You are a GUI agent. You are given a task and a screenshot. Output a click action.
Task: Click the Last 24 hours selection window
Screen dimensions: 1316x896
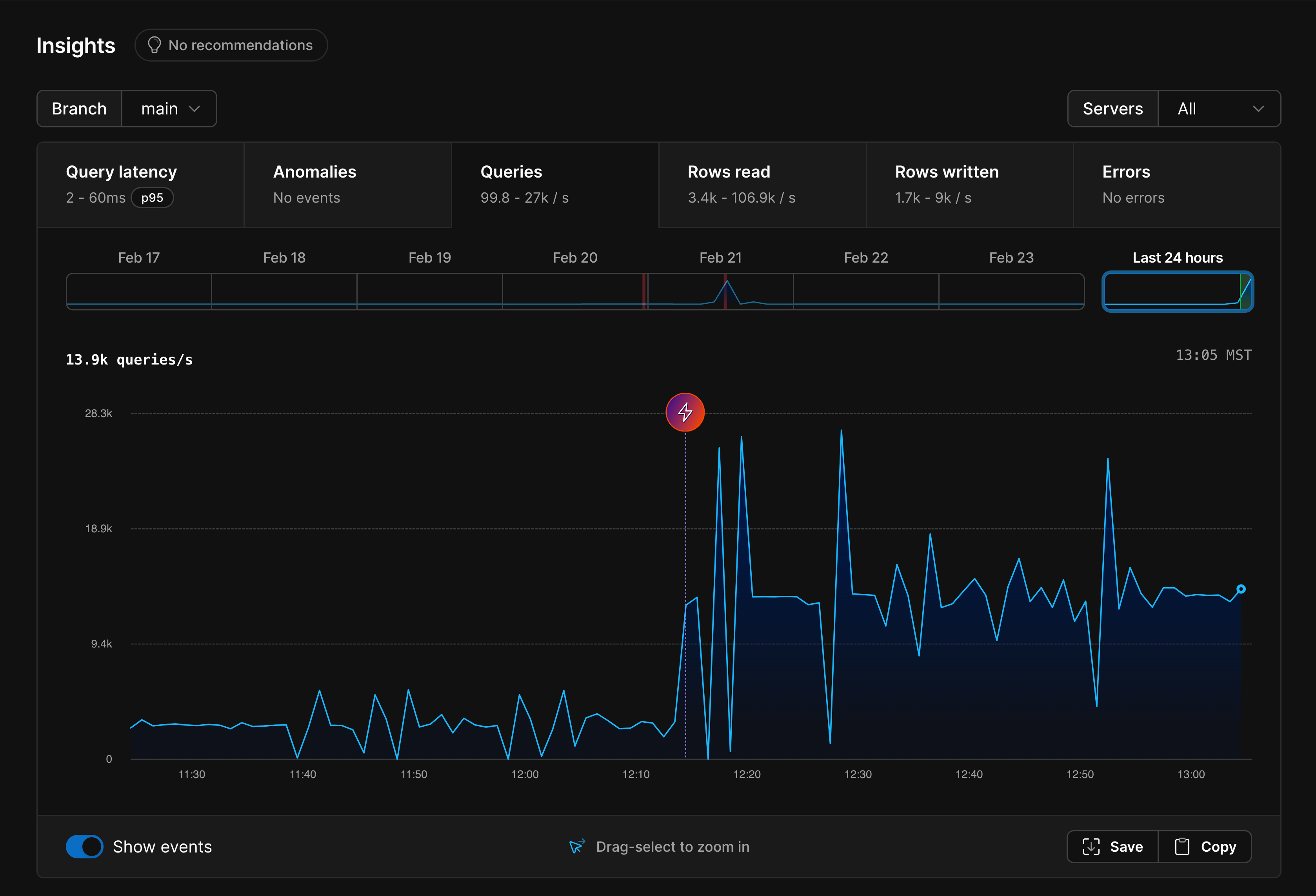tap(1177, 292)
